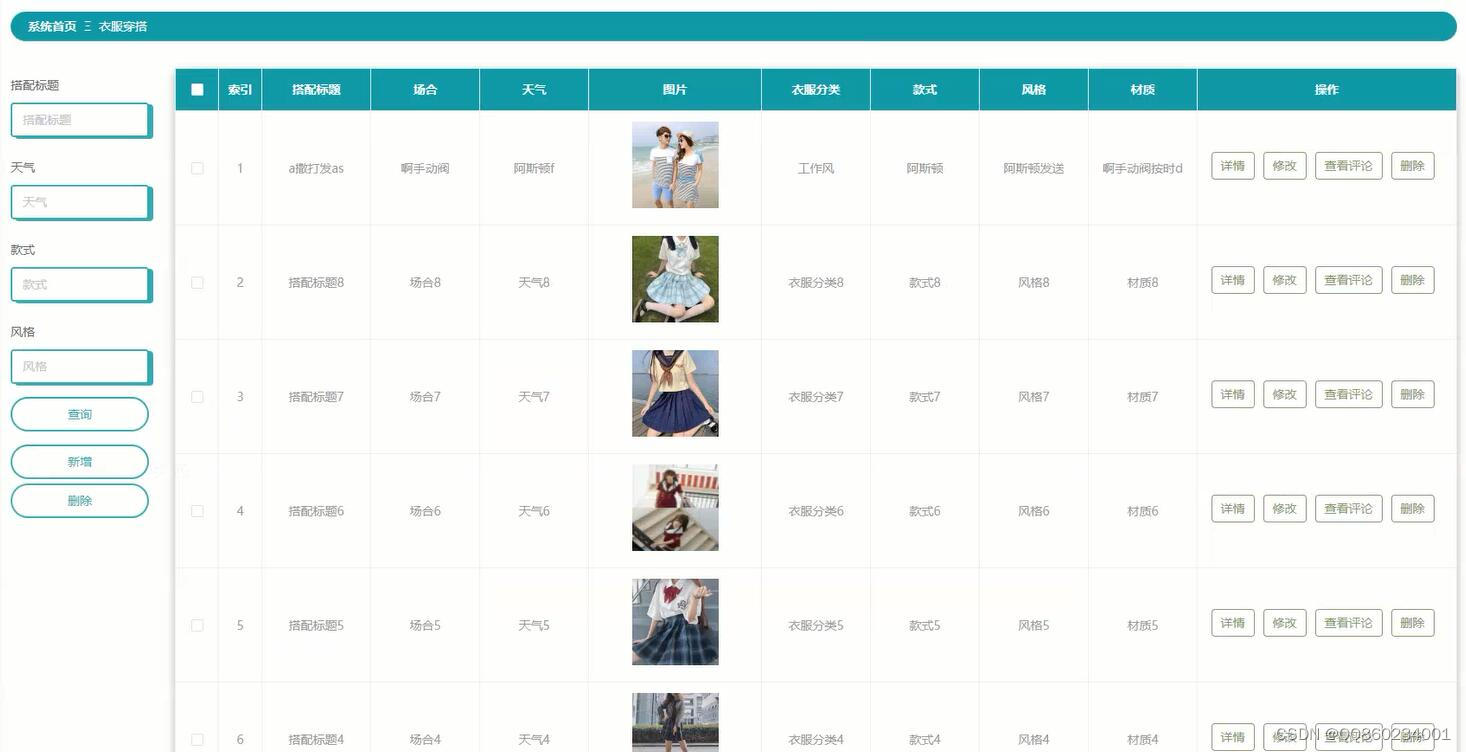
Task: Click 修改 for row 搭配标题8
Action: [x=1284, y=280]
